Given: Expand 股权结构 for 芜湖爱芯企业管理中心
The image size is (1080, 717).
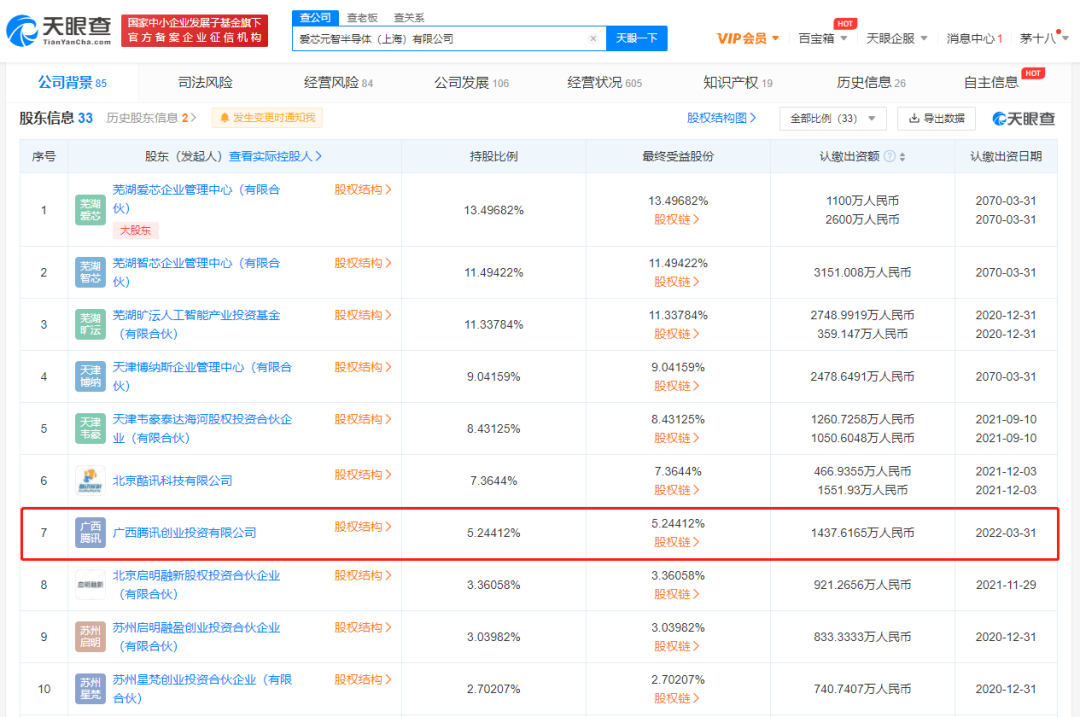Looking at the screenshot, I should point(363,189).
